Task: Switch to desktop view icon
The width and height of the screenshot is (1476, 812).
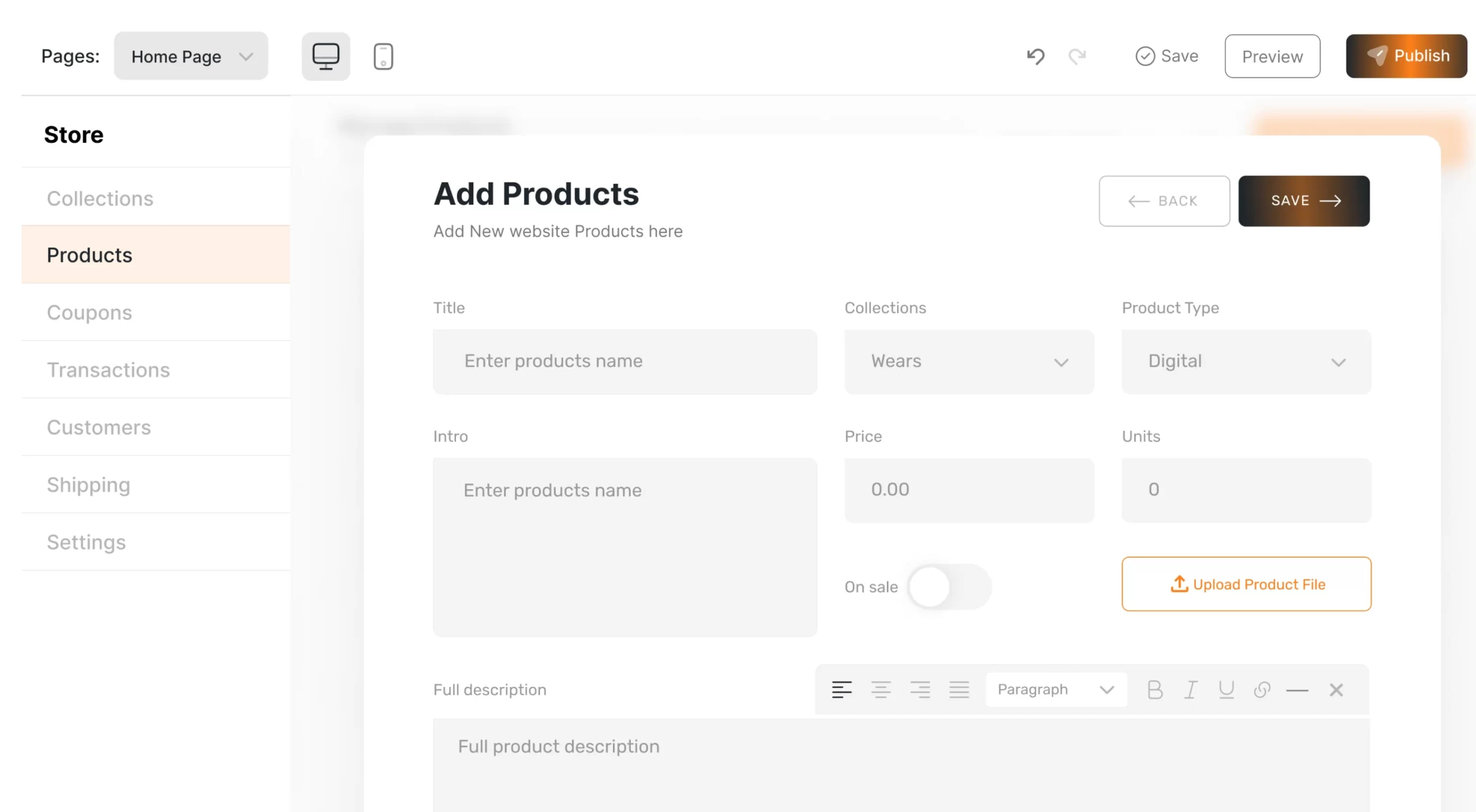Action: (326, 56)
